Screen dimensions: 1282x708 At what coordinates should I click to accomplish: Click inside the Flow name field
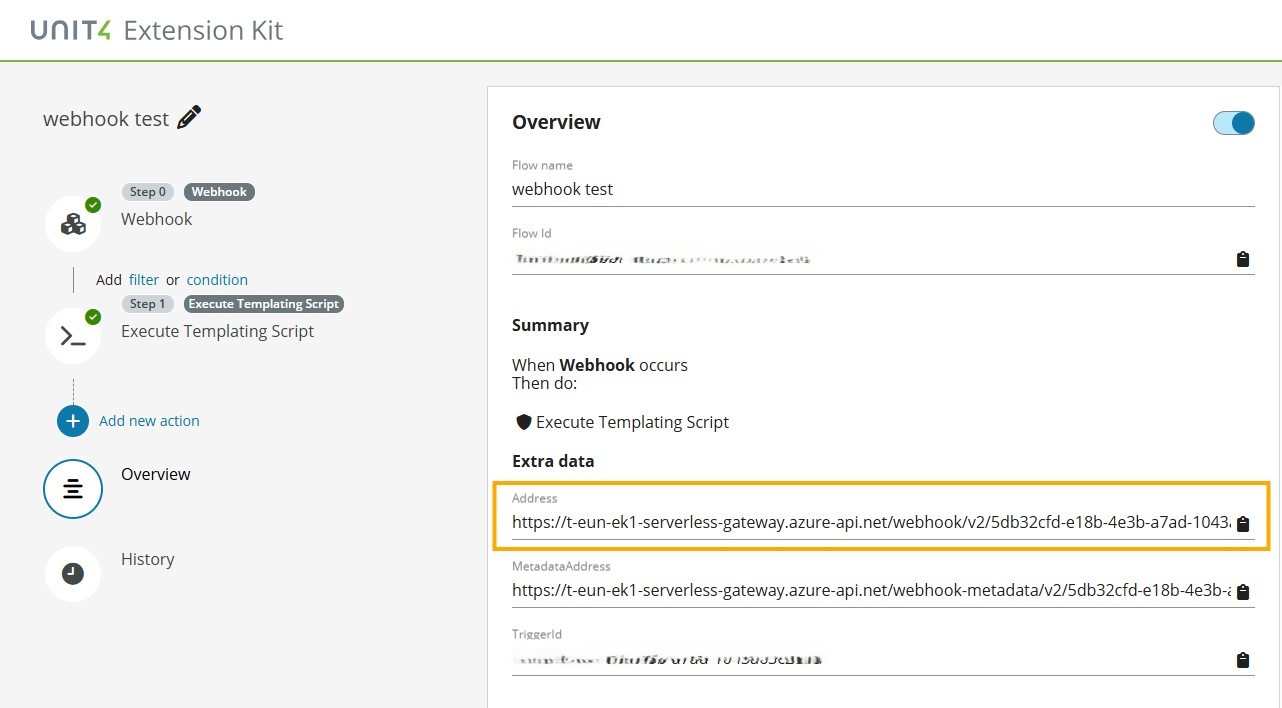pyautogui.click(x=700, y=189)
